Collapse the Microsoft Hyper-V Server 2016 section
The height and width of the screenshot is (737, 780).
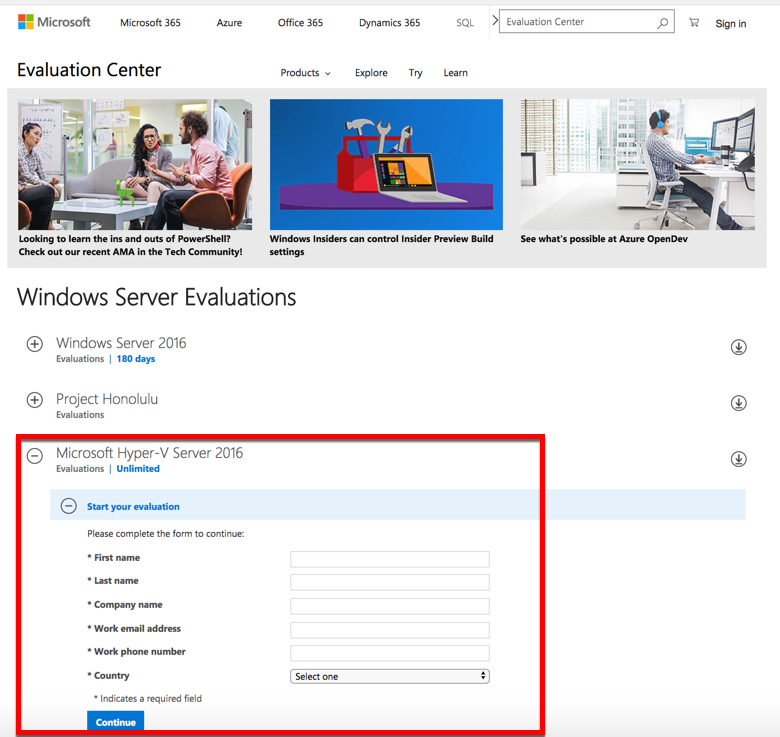34,456
